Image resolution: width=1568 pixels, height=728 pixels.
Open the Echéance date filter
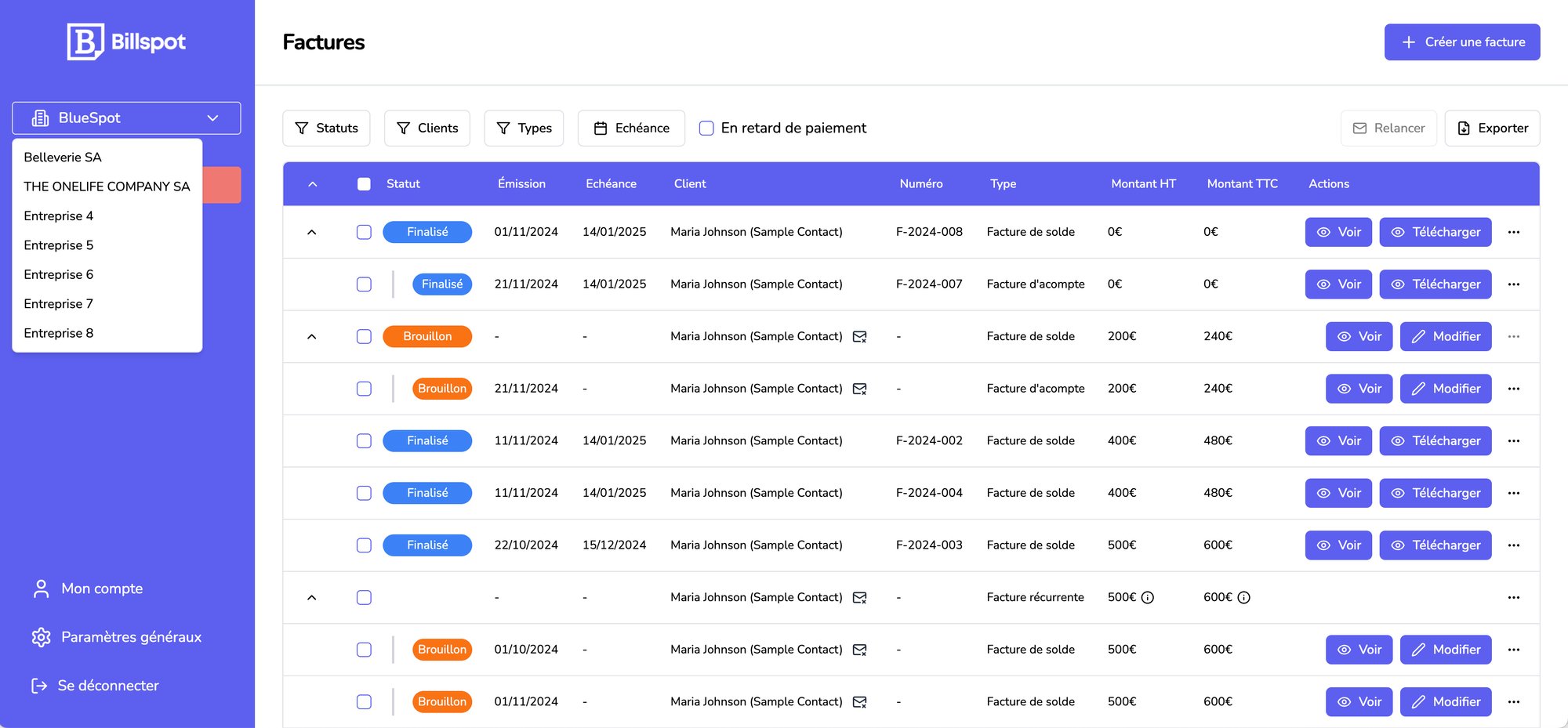coord(631,128)
